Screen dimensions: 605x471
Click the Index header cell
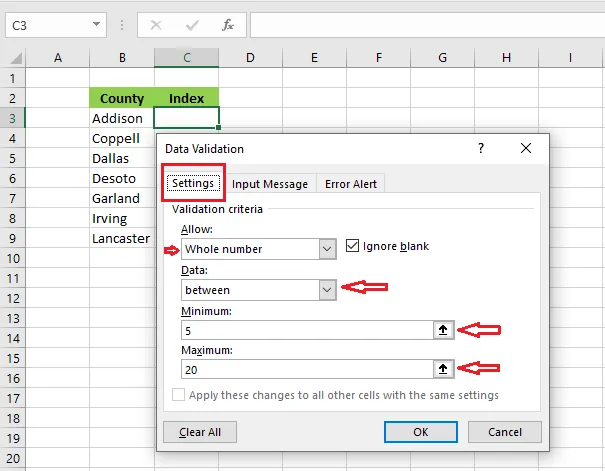point(186,98)
